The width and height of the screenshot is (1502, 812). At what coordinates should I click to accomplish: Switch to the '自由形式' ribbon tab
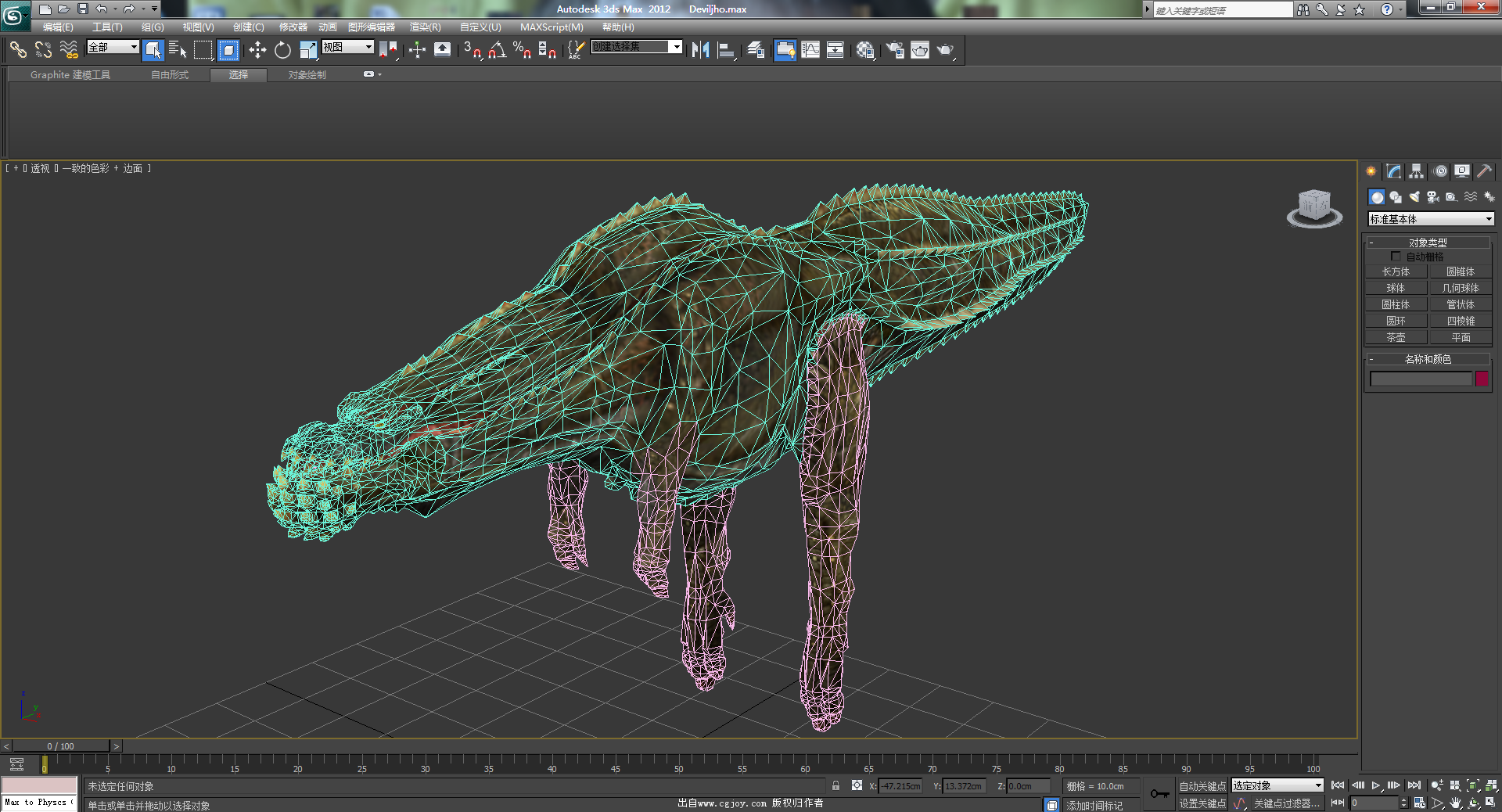[x=170, y=75]
